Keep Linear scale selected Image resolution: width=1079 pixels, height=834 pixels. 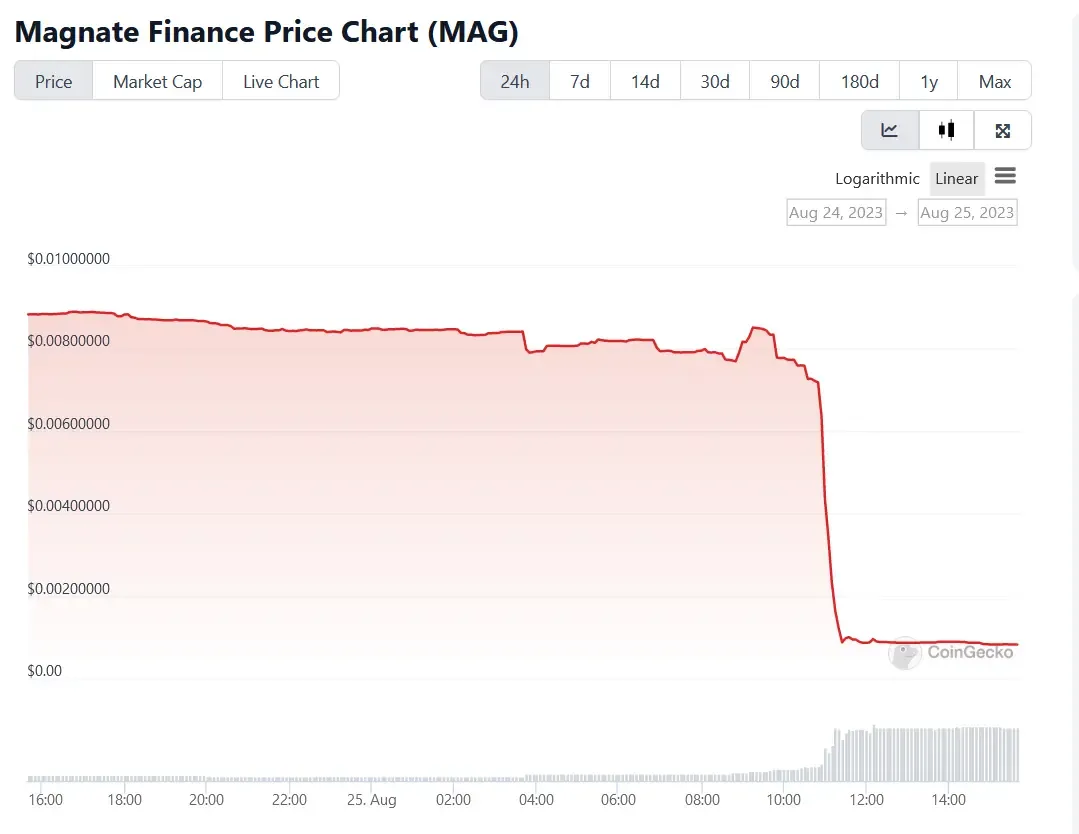(x=956, y=178)
